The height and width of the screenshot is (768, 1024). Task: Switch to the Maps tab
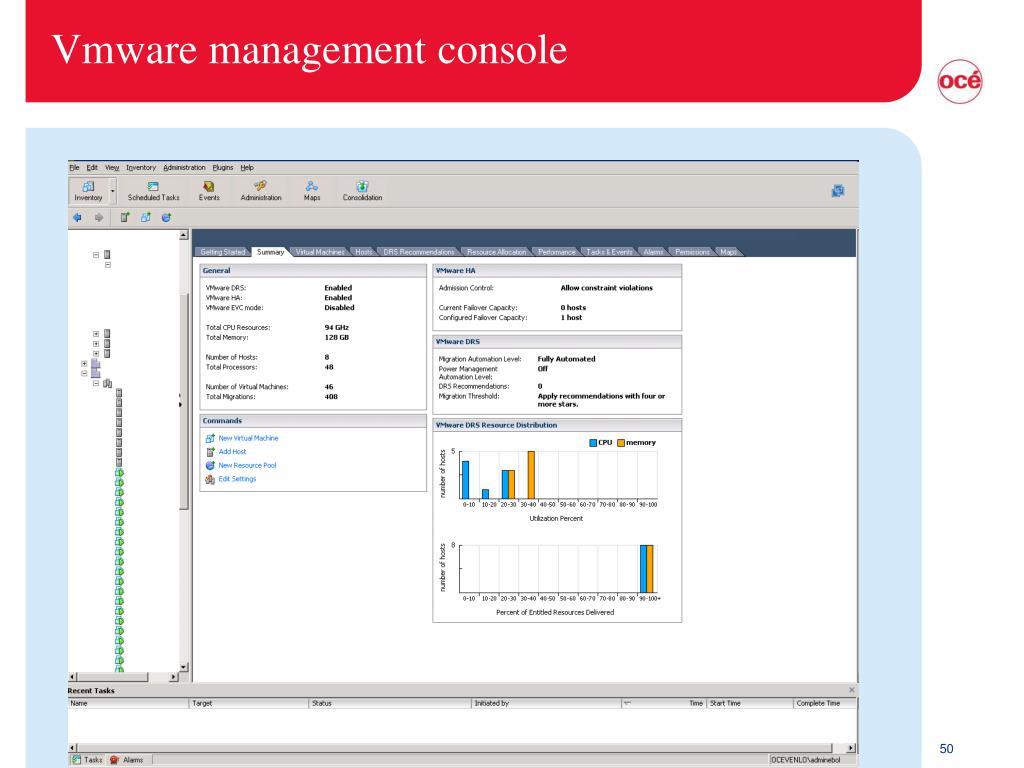pos(728,252)
